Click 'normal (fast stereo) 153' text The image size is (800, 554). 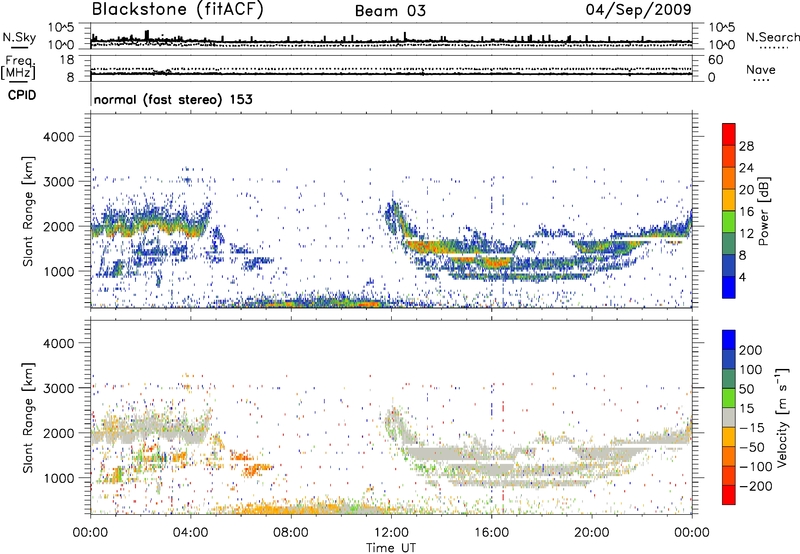coord(173,99)
